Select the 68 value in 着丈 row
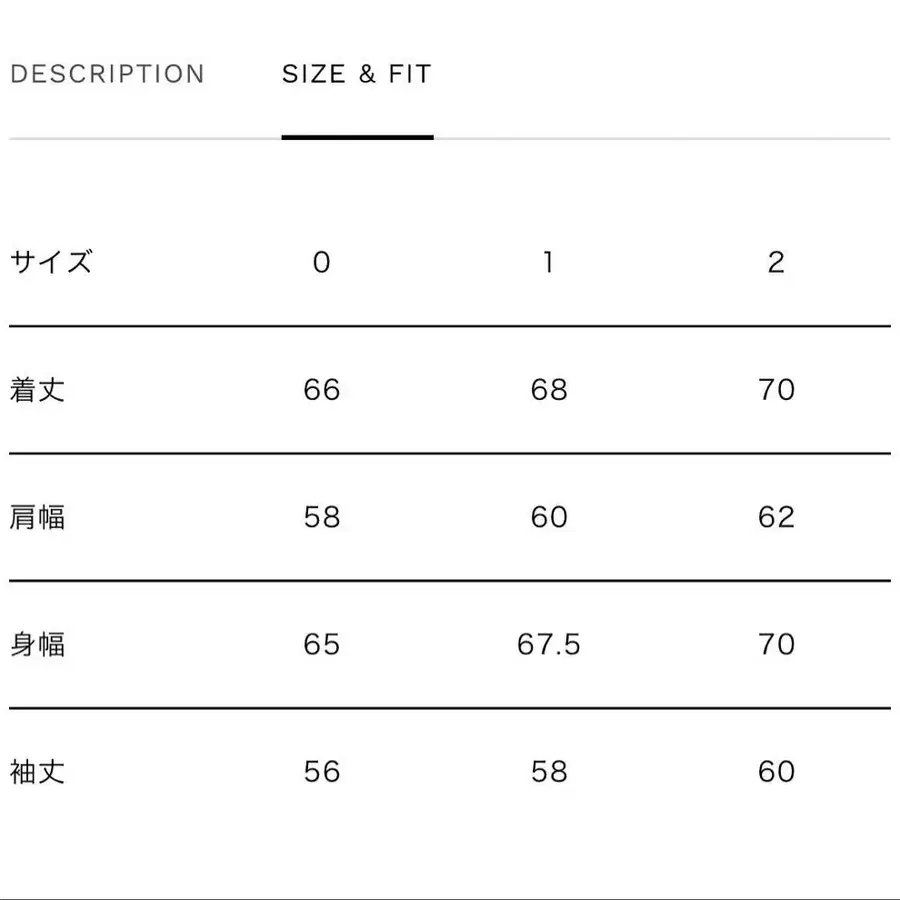This screenshot has width=900, height=900. coord(548,390)
